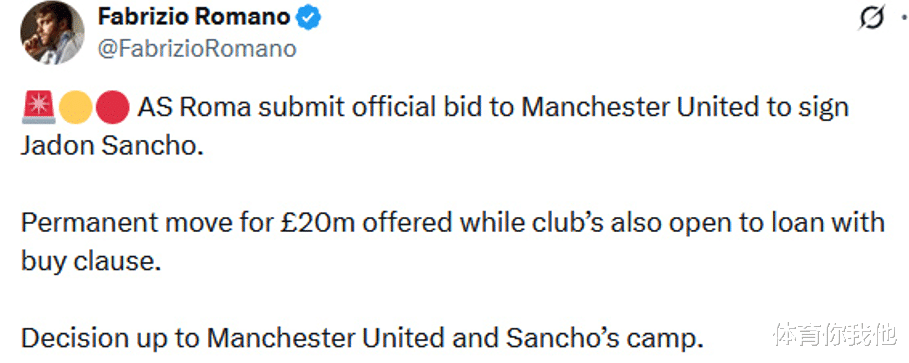Viewport: 909px width, 363px height.
Task: Click the Chinese watermark '体育你我他'
Action: coord(835,335)
